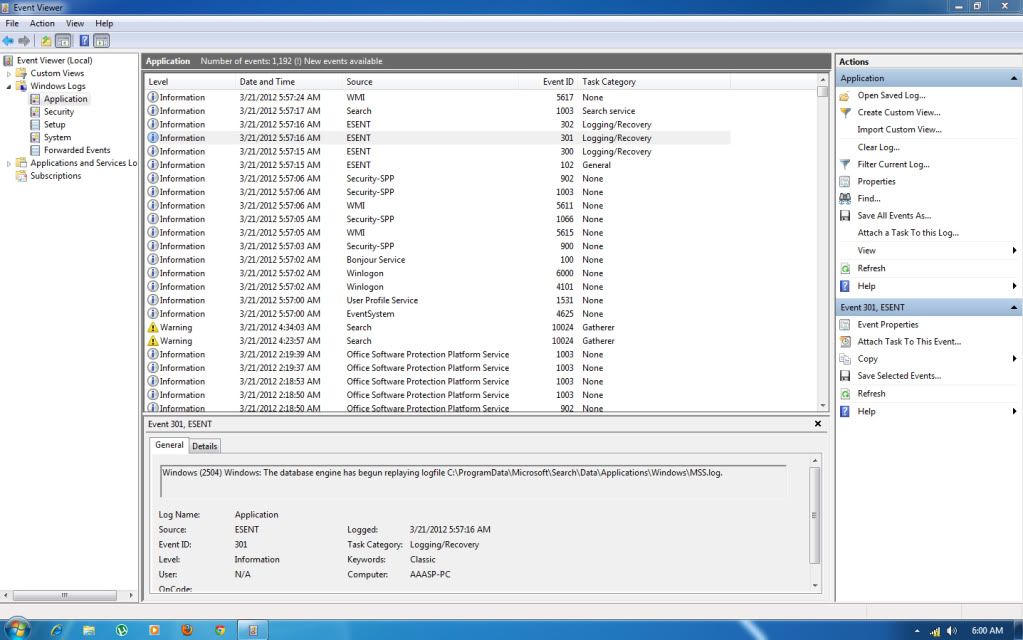Switch to the Details tab
This screenshot has height=640, width=1023.
click(204, 446)
